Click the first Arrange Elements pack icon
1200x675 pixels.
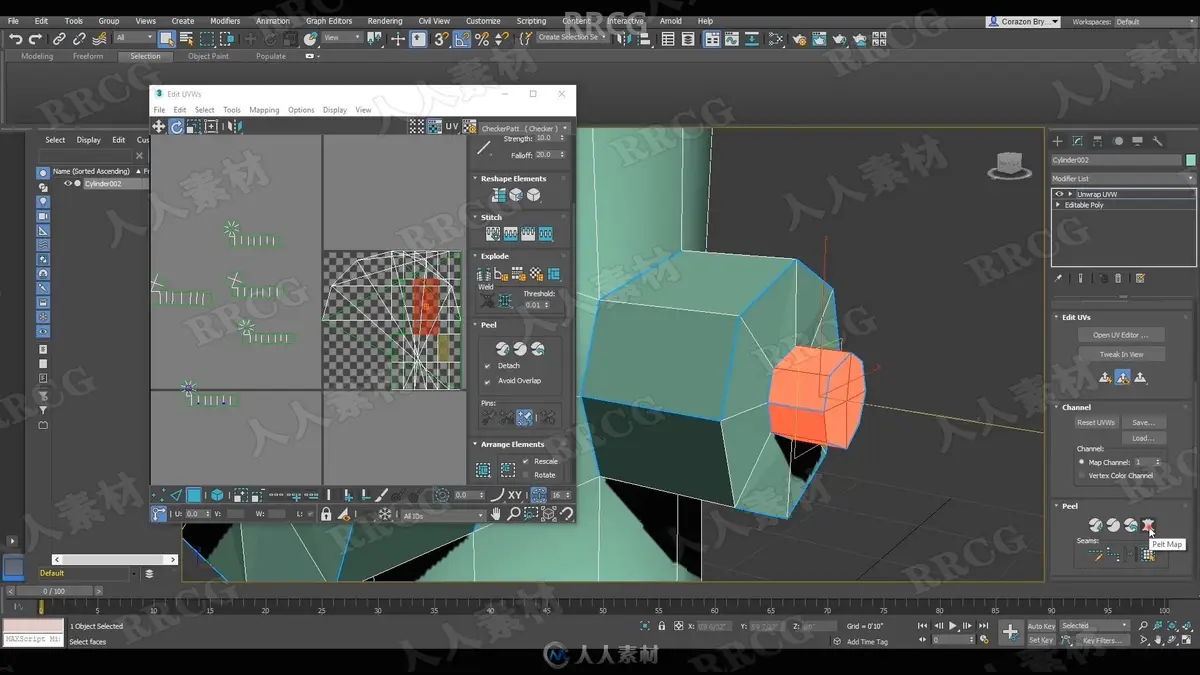click(483, 469)
